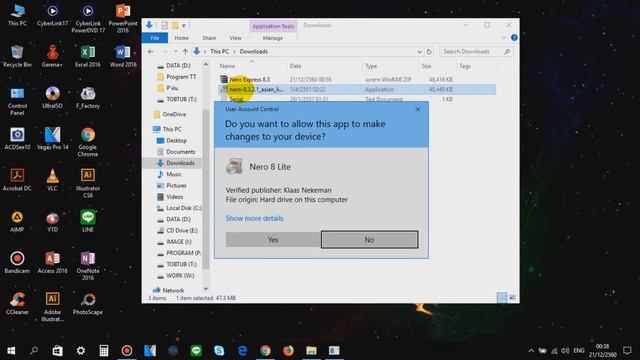640x360 pixels.
Task: Open PowerPoint 2016 desktop icon
Action: [x=123, y=18]
